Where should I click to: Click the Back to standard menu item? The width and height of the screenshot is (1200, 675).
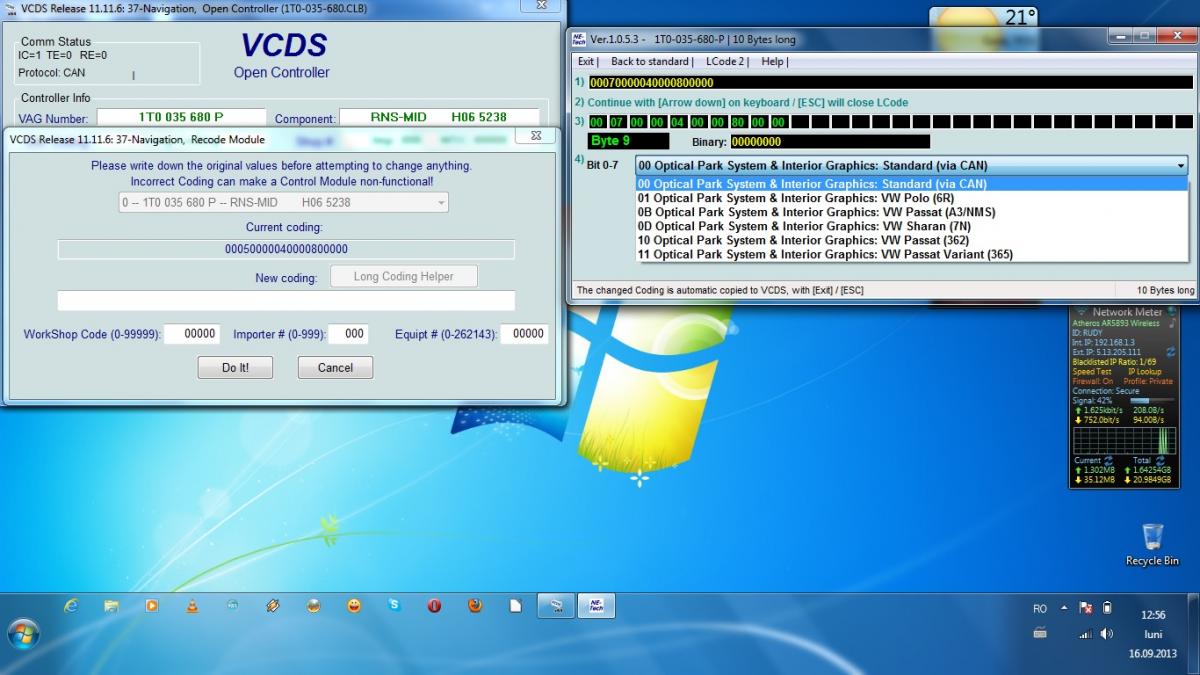click(x=651, y=61)
